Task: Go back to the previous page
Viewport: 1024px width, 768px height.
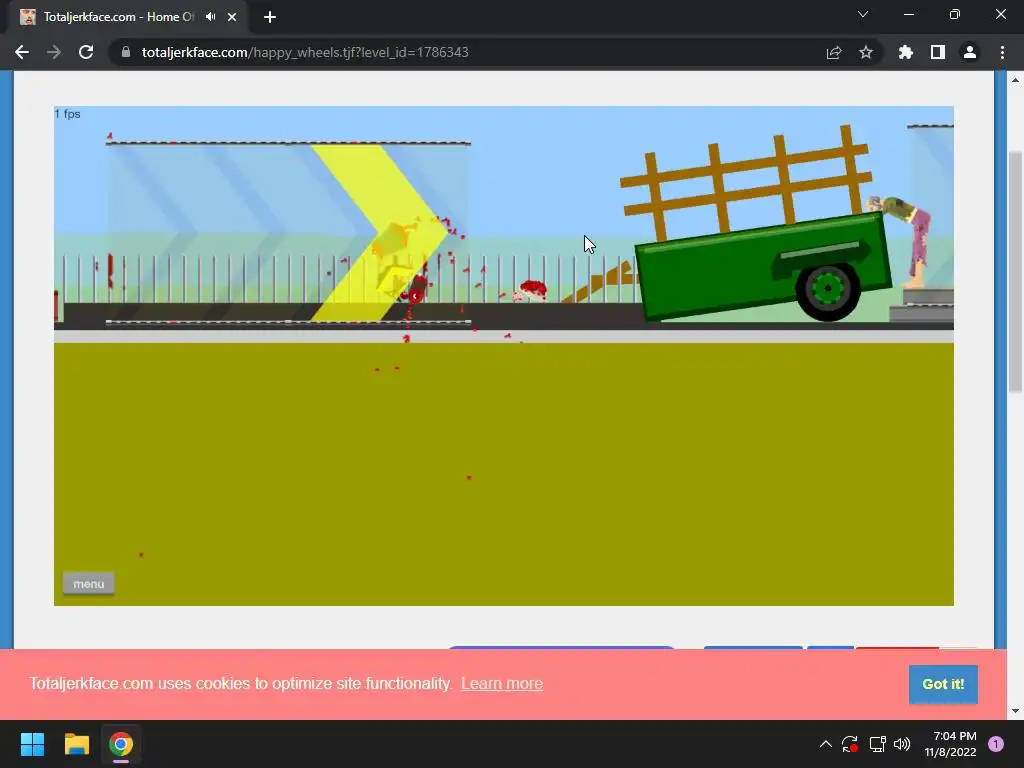Action: click(22, 52)
